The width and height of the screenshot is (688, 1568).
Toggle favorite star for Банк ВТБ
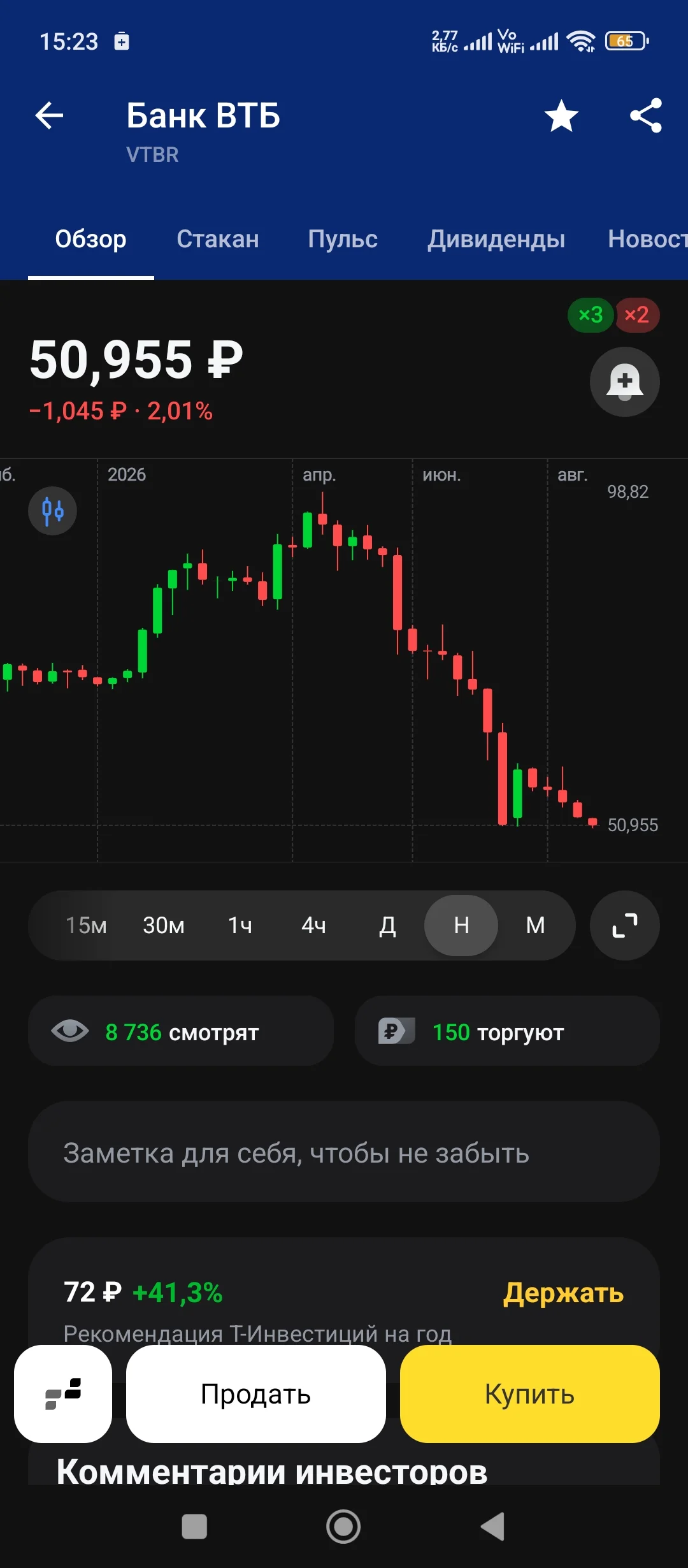[x=561, y=116]
